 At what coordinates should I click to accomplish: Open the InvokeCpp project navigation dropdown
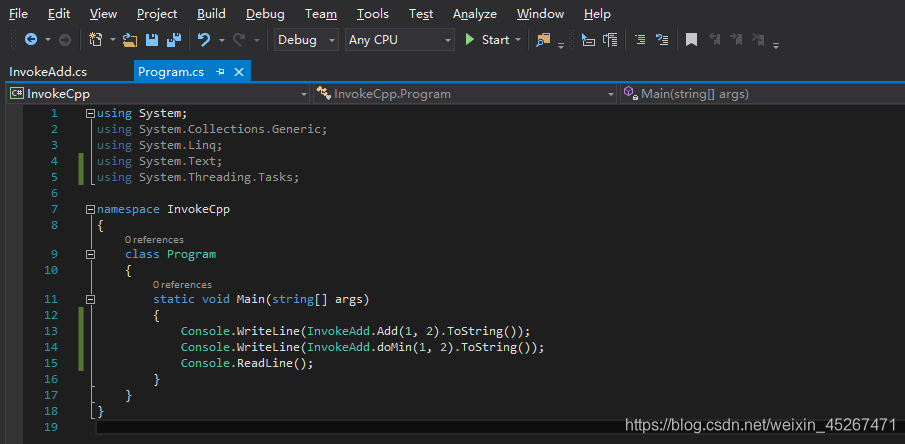(158, 94)
